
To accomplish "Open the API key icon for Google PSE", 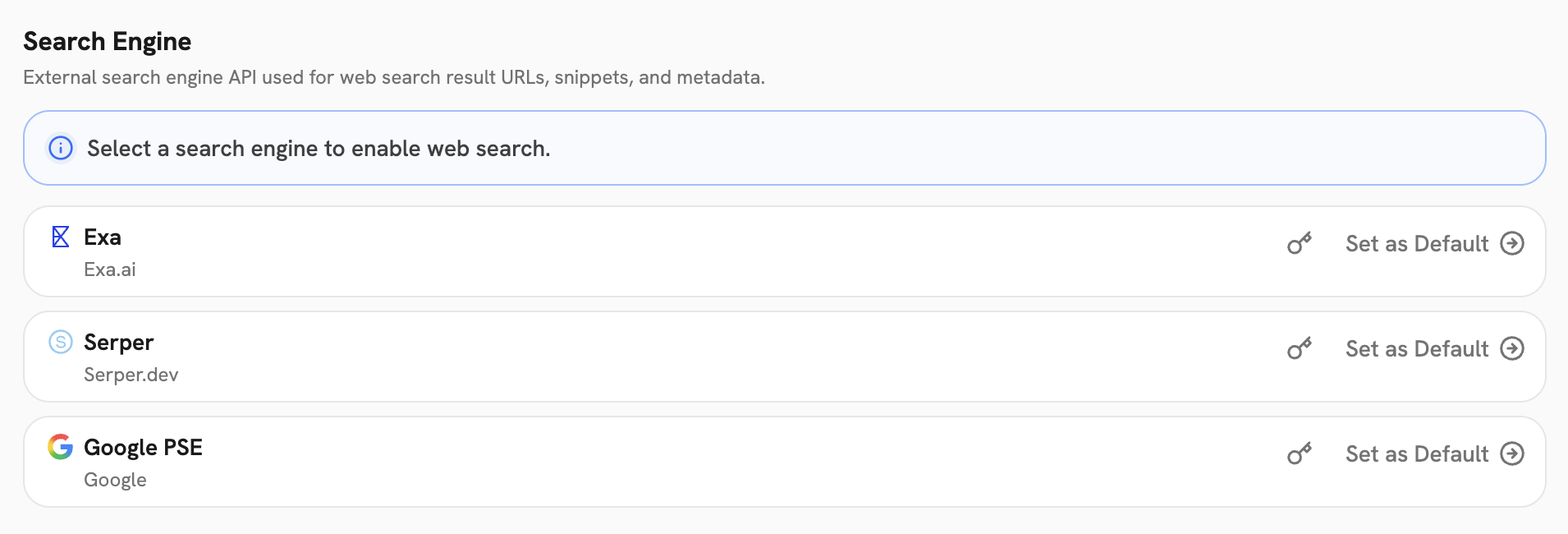I will pyautogui.click(x=1298, y=454).
